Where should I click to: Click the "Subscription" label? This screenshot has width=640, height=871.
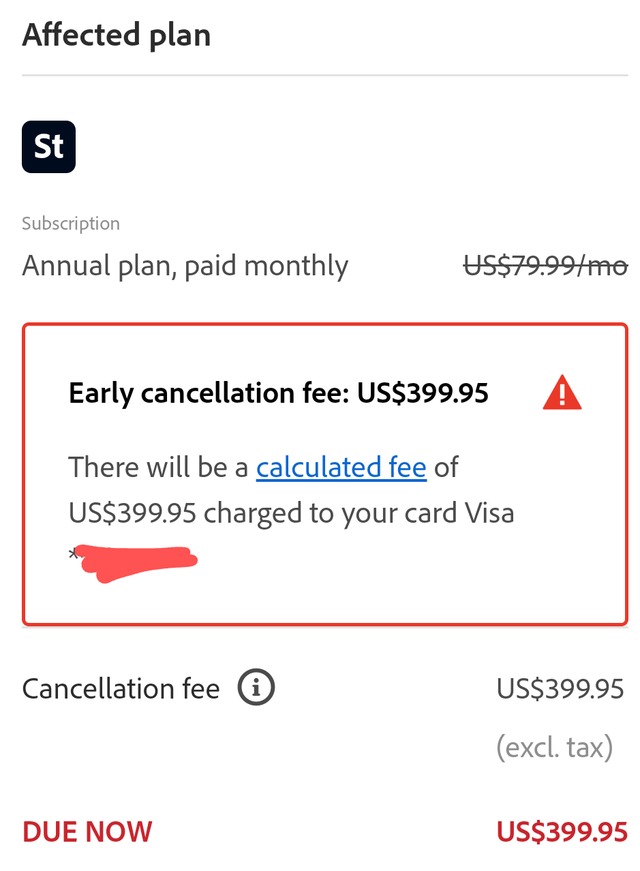pos(71,223)
